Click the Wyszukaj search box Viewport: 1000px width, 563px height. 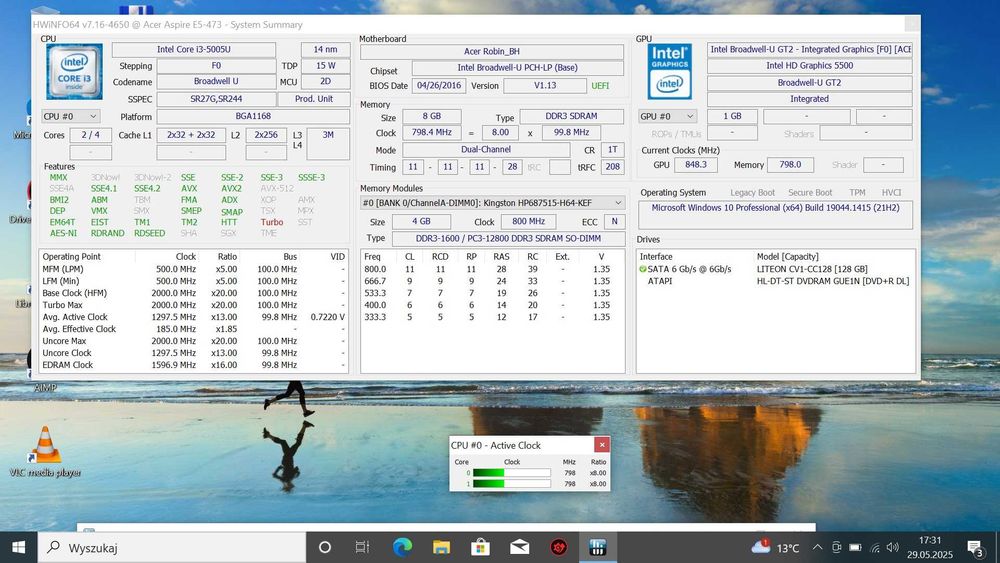172,547
